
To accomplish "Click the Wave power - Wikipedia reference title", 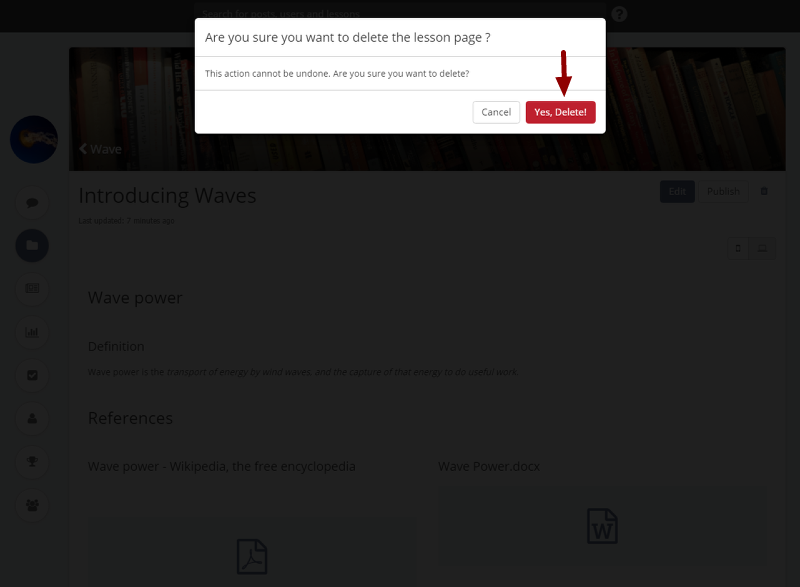I will click(221, 466).
